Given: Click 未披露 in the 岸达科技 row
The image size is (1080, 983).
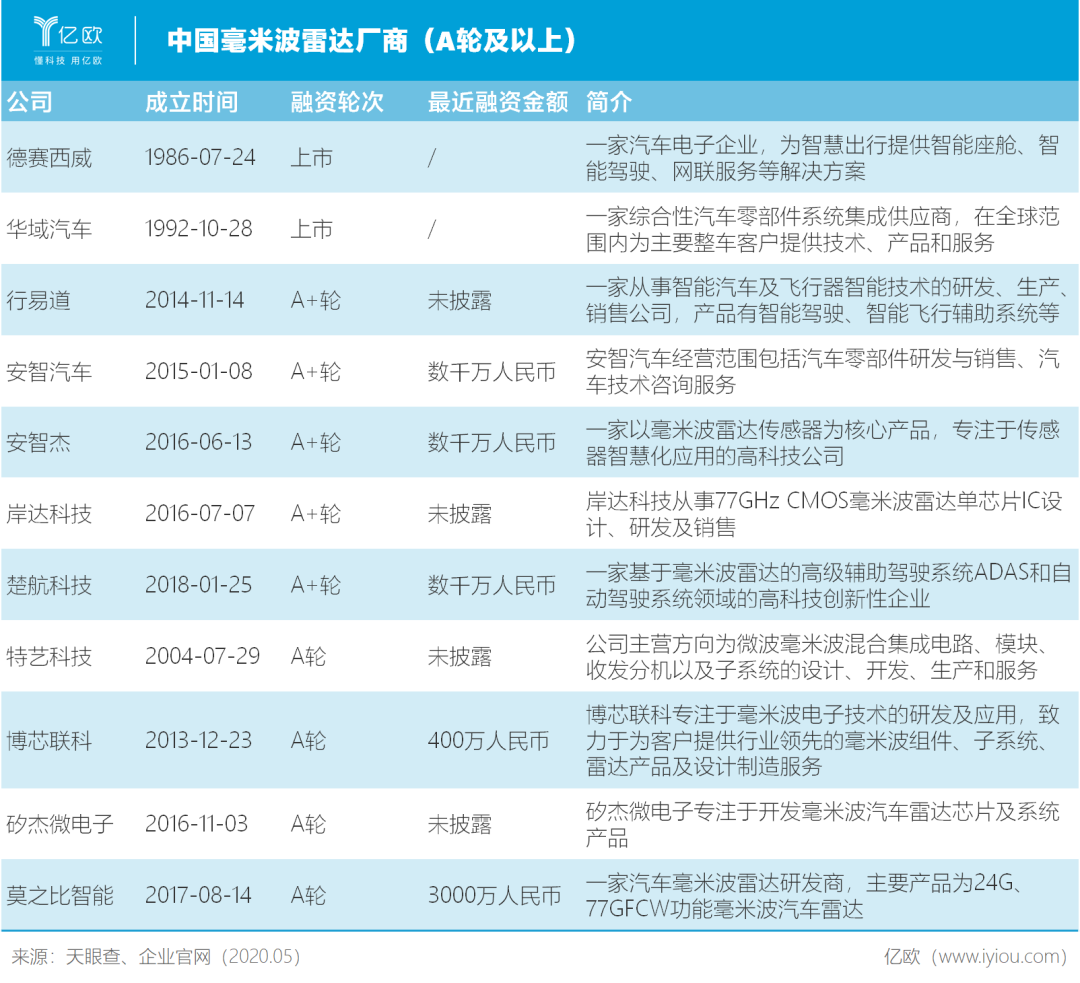Looking at the screenshot, I should (459, 514).
